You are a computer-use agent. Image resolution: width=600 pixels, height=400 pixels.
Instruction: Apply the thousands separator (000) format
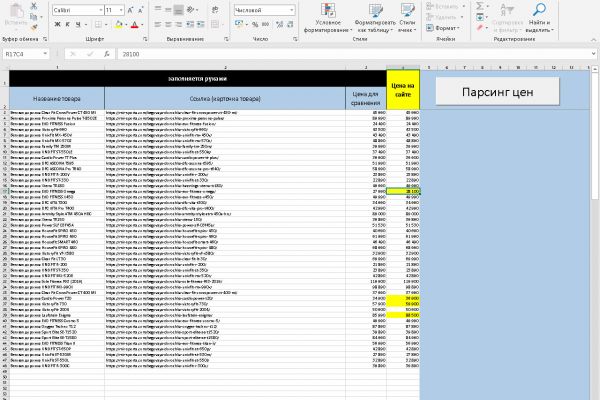click(265, 24)
